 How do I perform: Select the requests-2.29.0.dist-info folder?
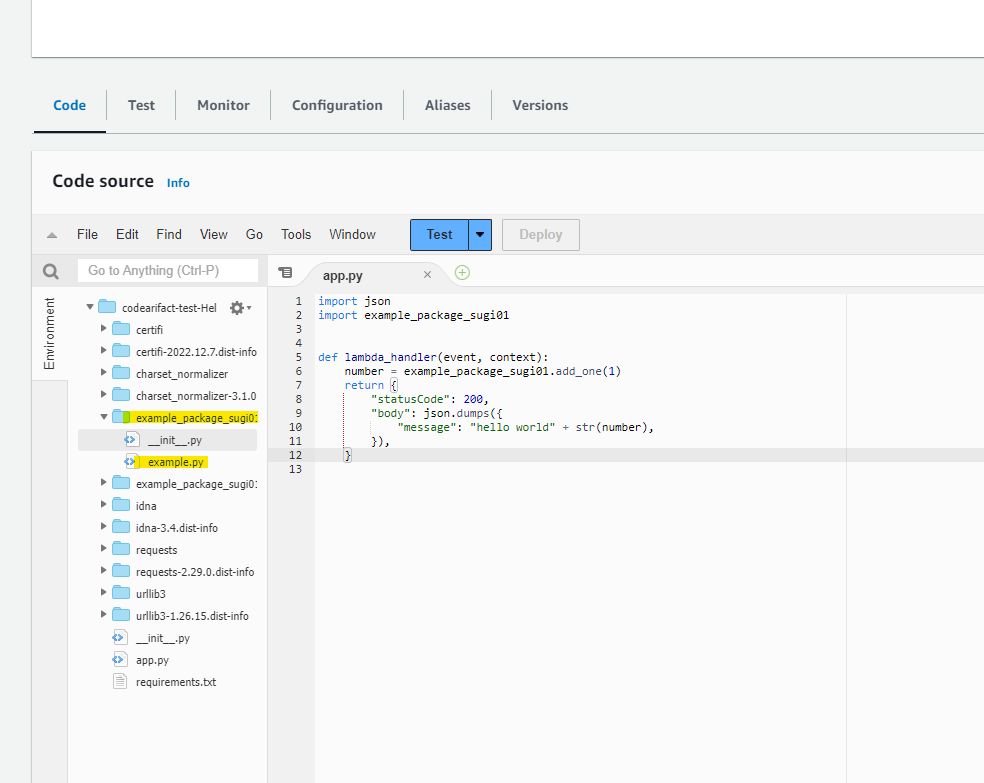pyautogui.click(x=195, y=572)
